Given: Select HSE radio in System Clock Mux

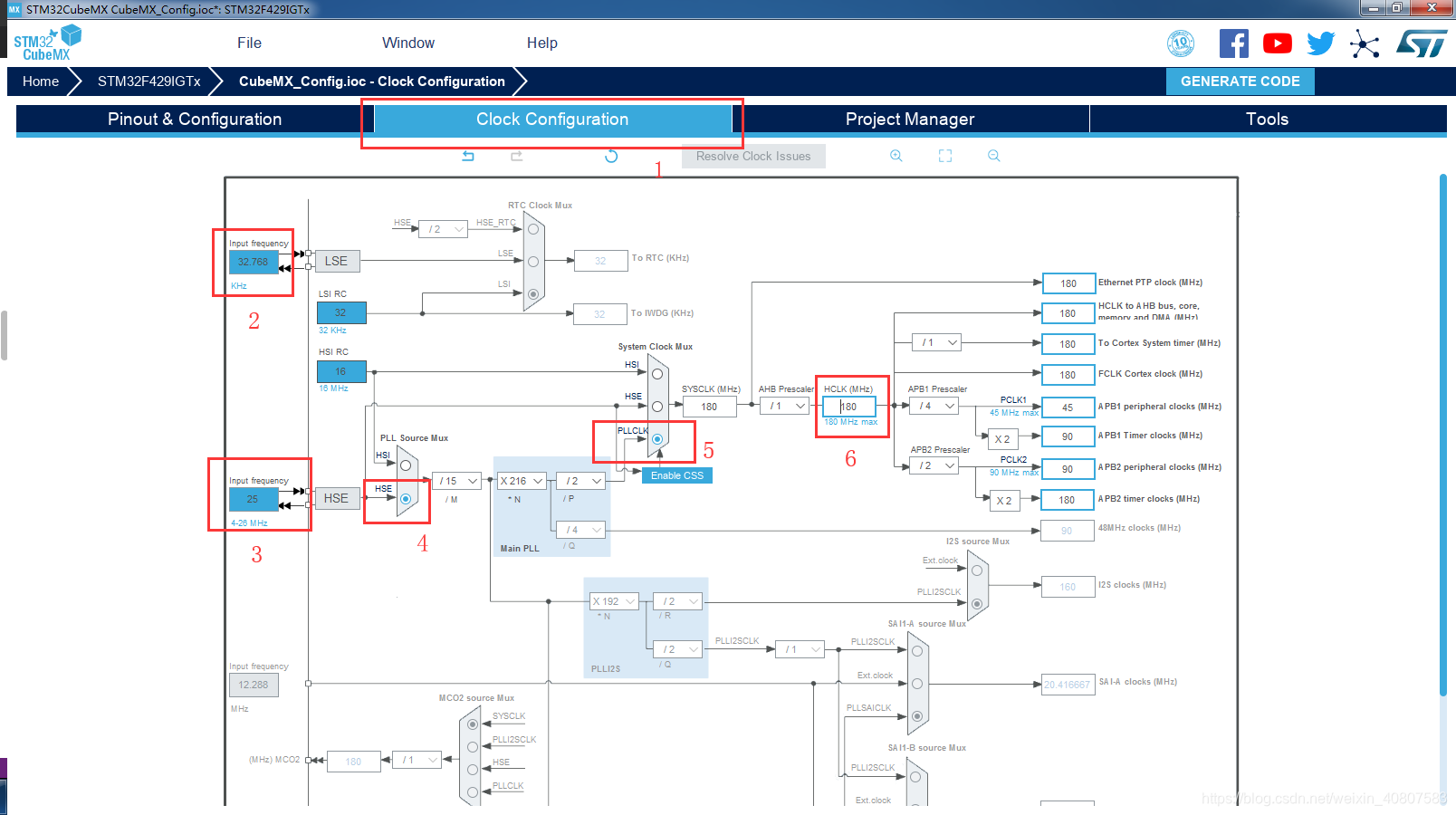Looking at the screenshot, I should [657, 407].
